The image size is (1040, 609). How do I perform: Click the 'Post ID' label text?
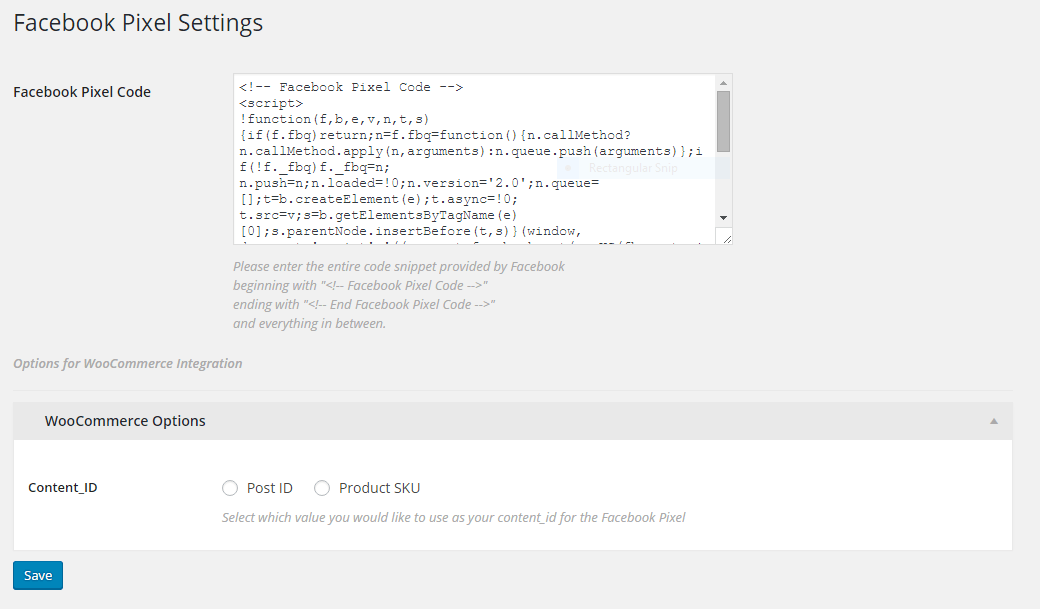click(270, 488)
